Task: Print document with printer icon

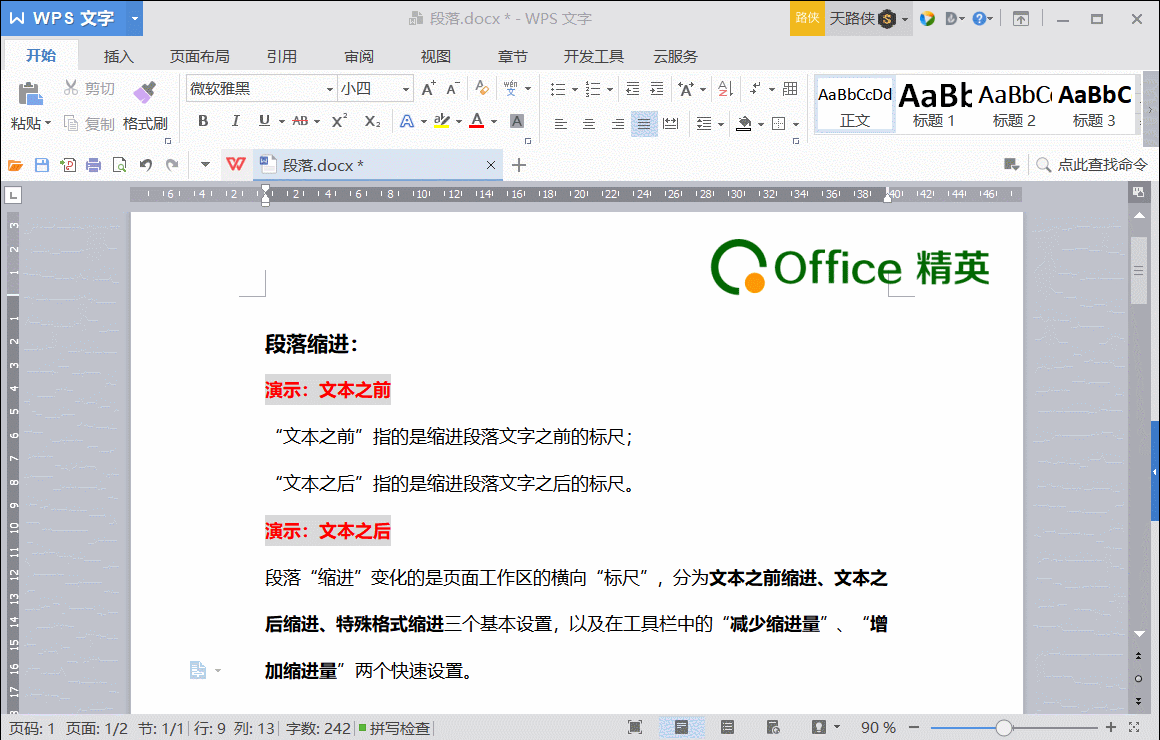Action: pos(93,165)
